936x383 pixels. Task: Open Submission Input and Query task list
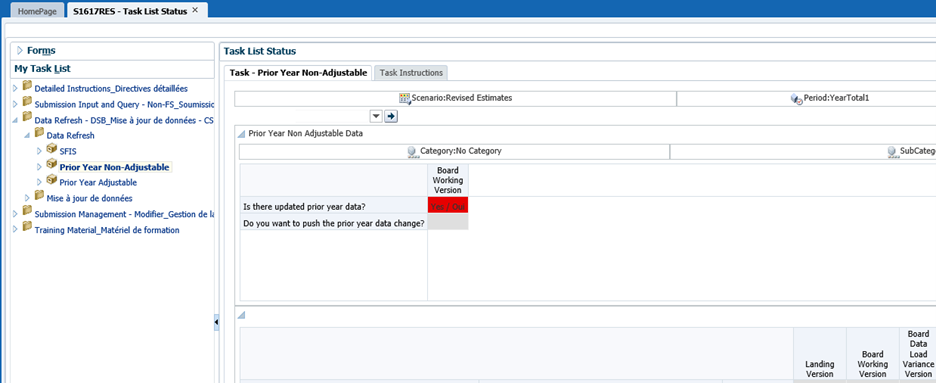point(124,104)
